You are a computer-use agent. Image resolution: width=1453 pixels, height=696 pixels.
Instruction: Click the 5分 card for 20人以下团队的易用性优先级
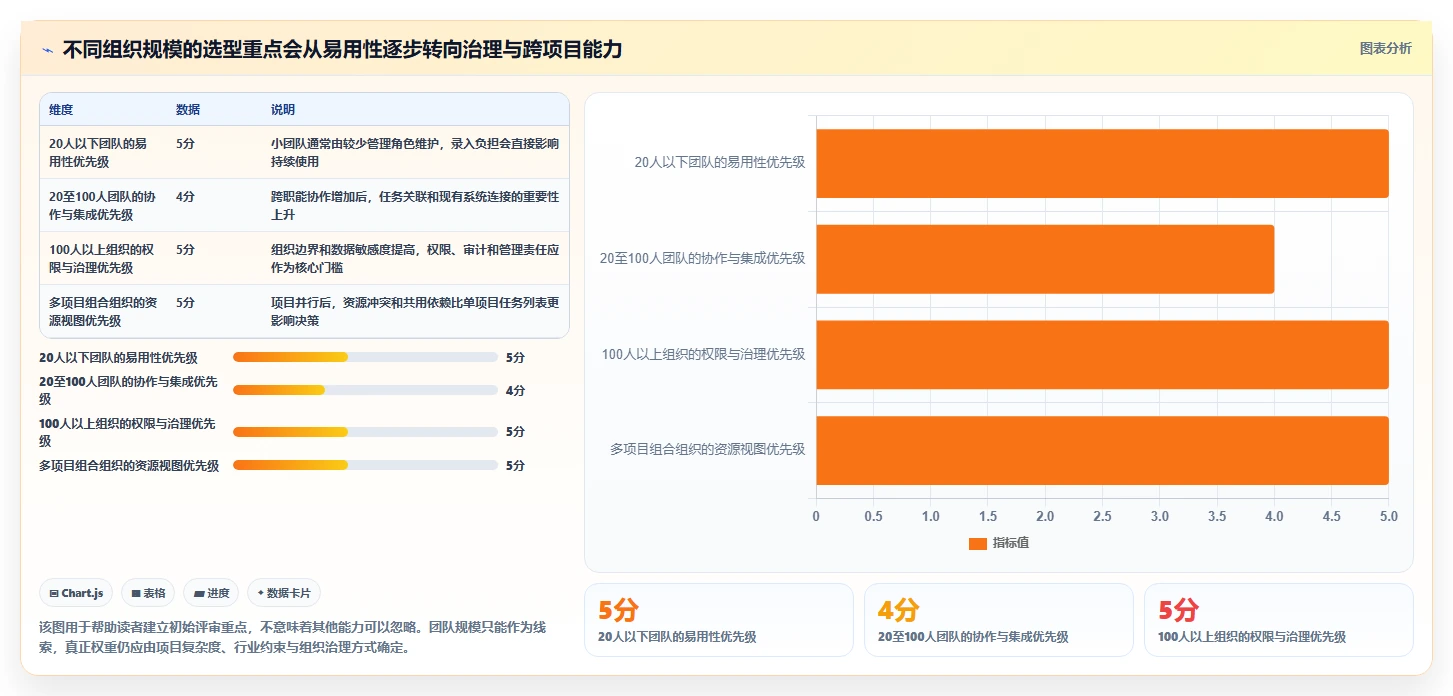tap(719, 620)
